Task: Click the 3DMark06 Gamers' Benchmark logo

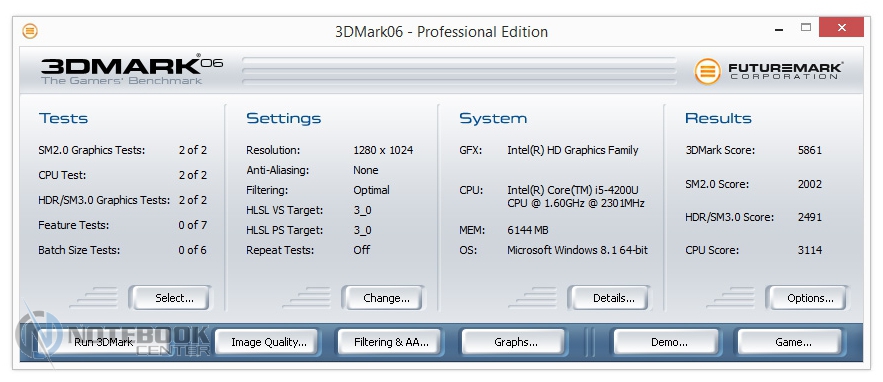Action: point(132,70)
